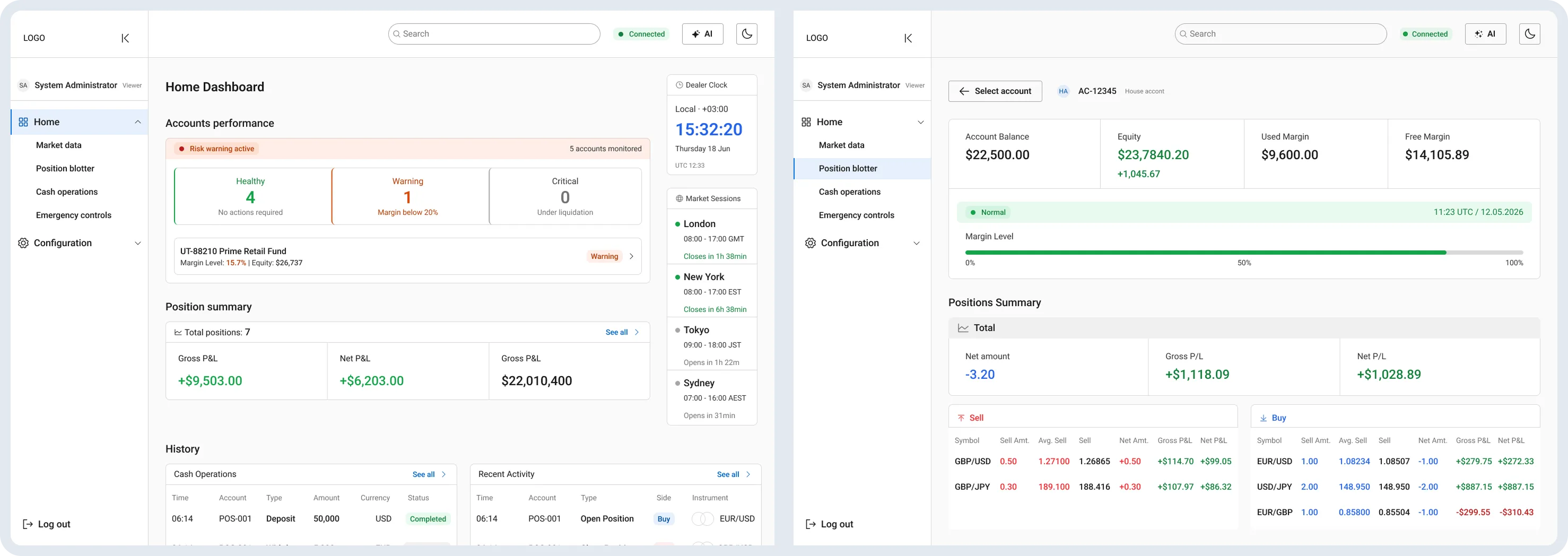The image size is (1568, 556).
Task: Collapse the sidebar in the Home Dashboard window
Action: coord(125,38)
